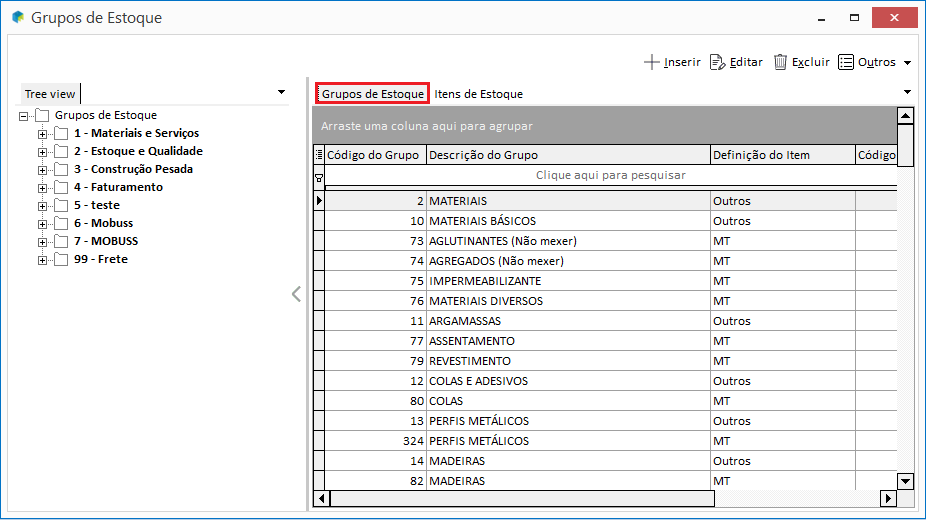Image resolution: width=926 pixels, height=520 pixels.
Task: Click the group code 324 cell
Action: click(x=376, y=441)
